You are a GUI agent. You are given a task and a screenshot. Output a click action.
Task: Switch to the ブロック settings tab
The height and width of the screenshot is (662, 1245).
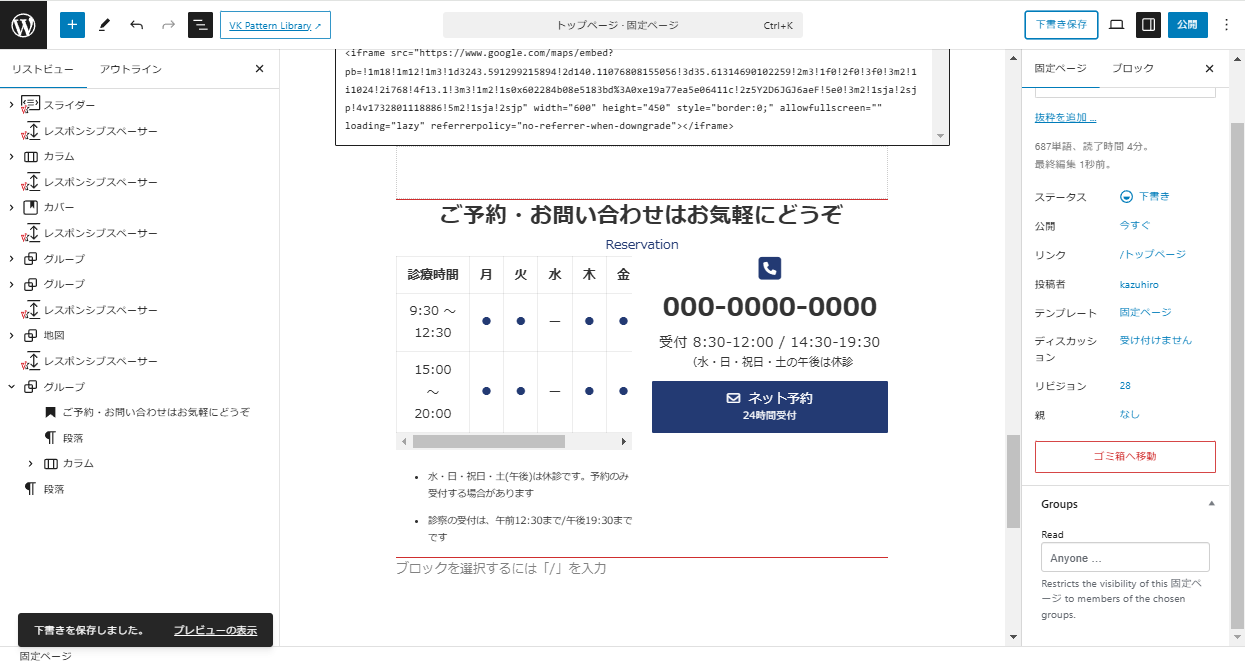point(1132,69)
